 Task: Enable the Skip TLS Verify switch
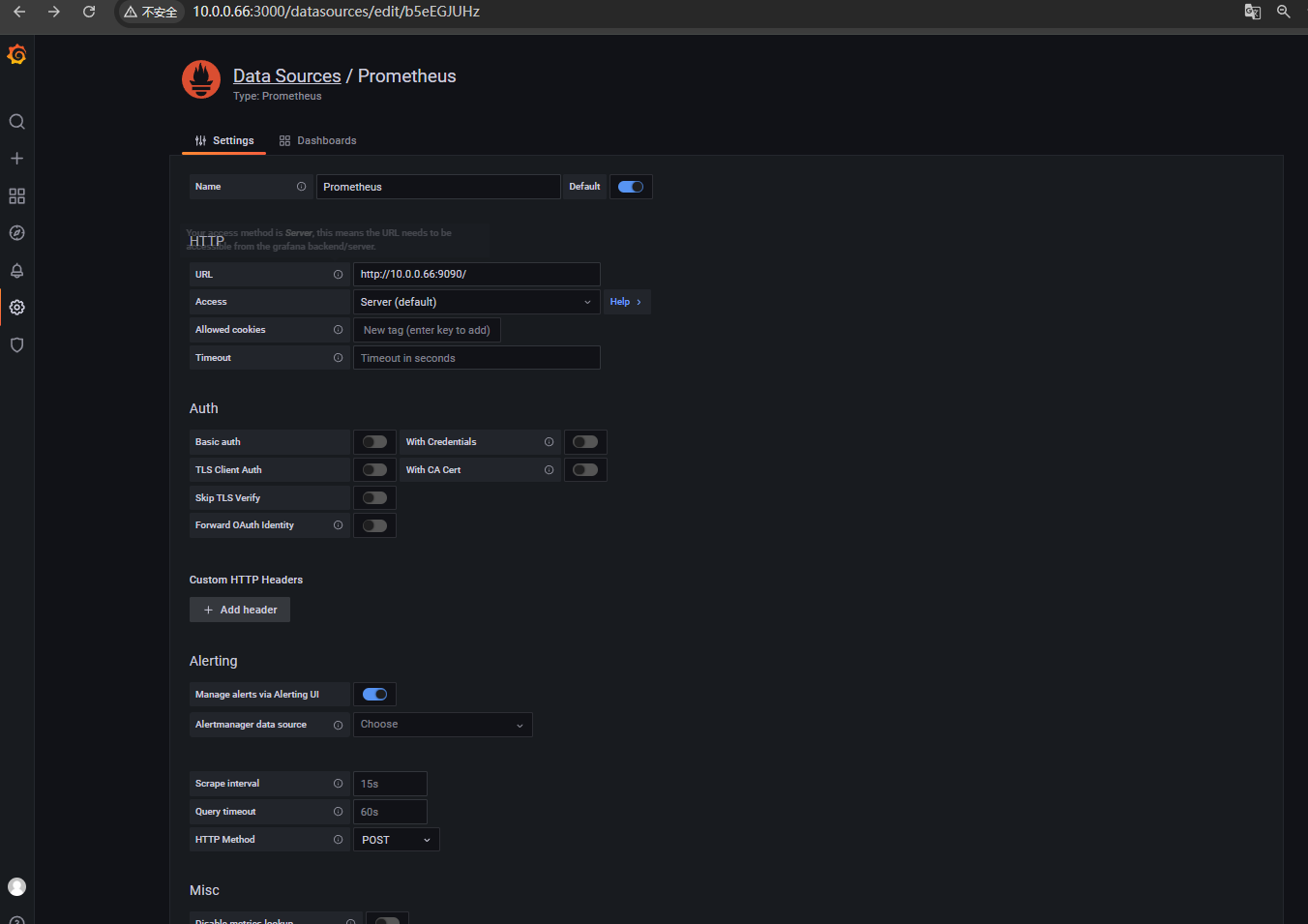pos(374,498)
